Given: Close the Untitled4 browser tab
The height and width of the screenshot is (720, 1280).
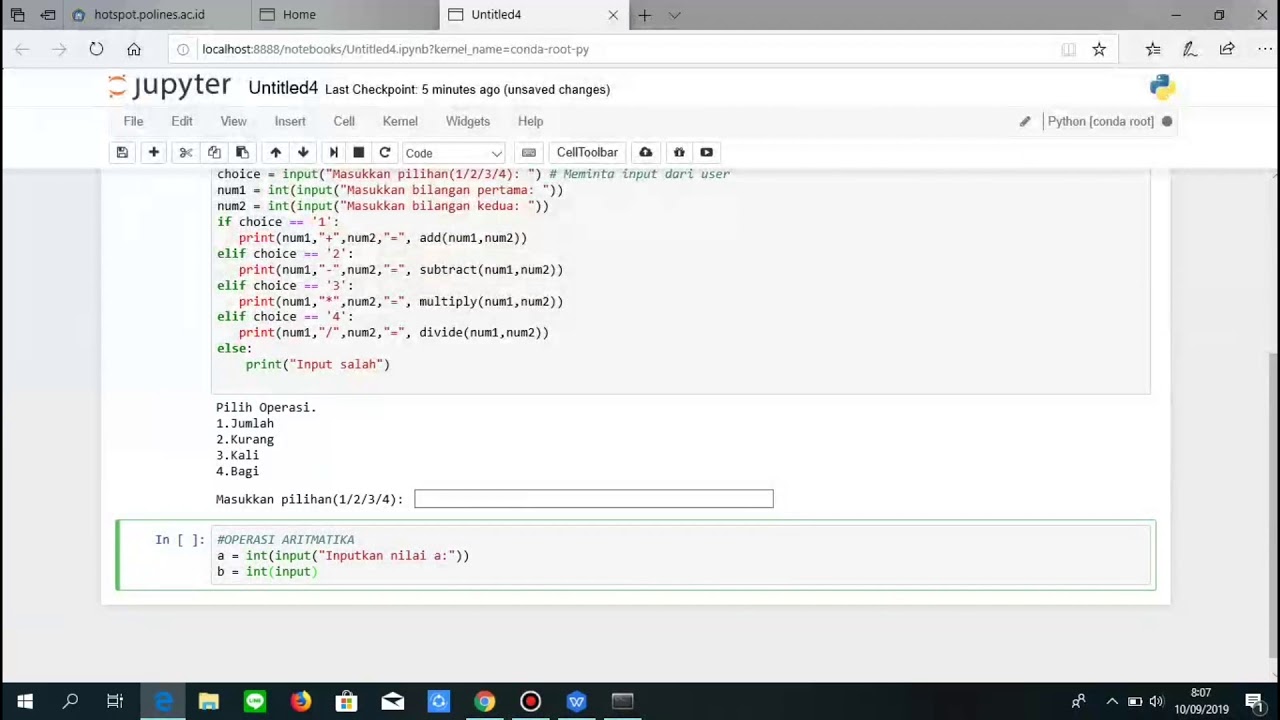Looking at the screenshot, I should tap(613, 15).
